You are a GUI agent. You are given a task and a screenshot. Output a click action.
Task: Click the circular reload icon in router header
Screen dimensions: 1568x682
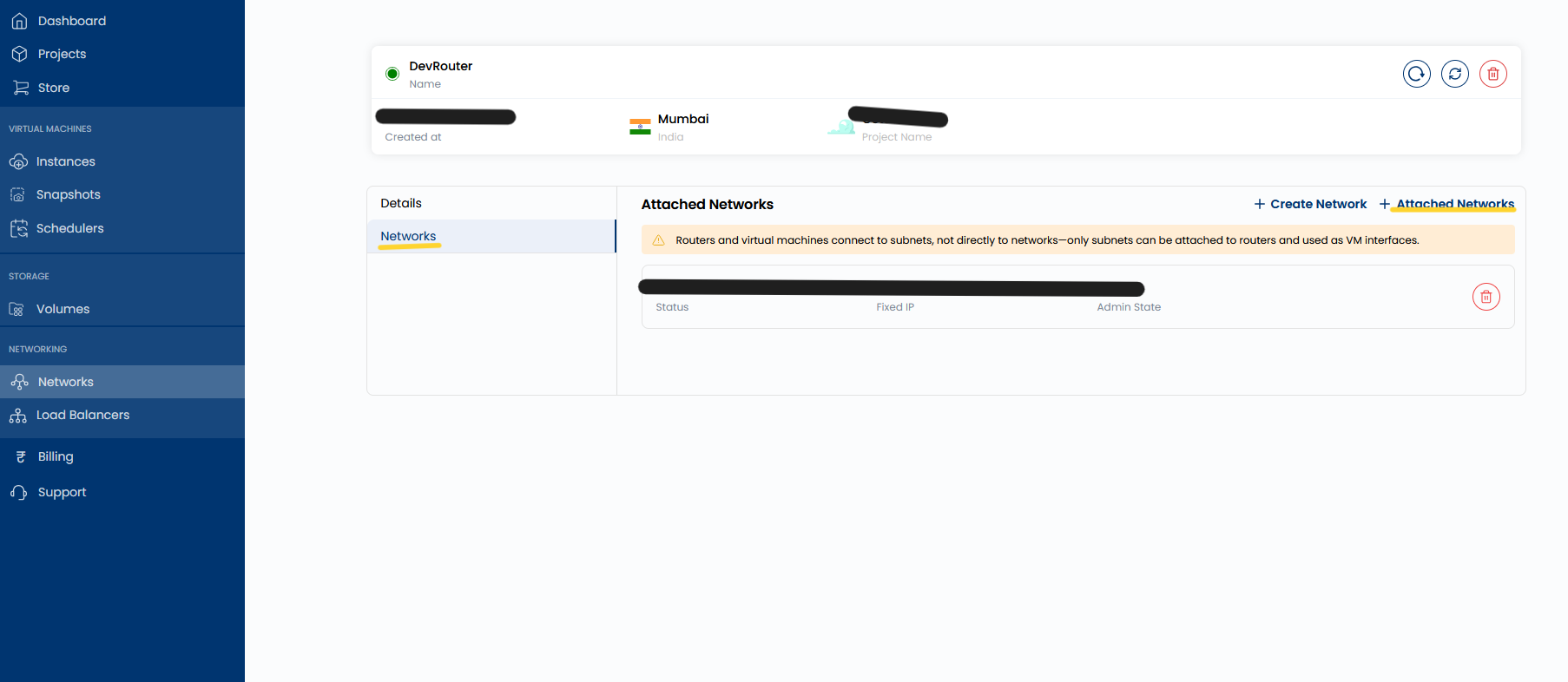[1416, 74]
